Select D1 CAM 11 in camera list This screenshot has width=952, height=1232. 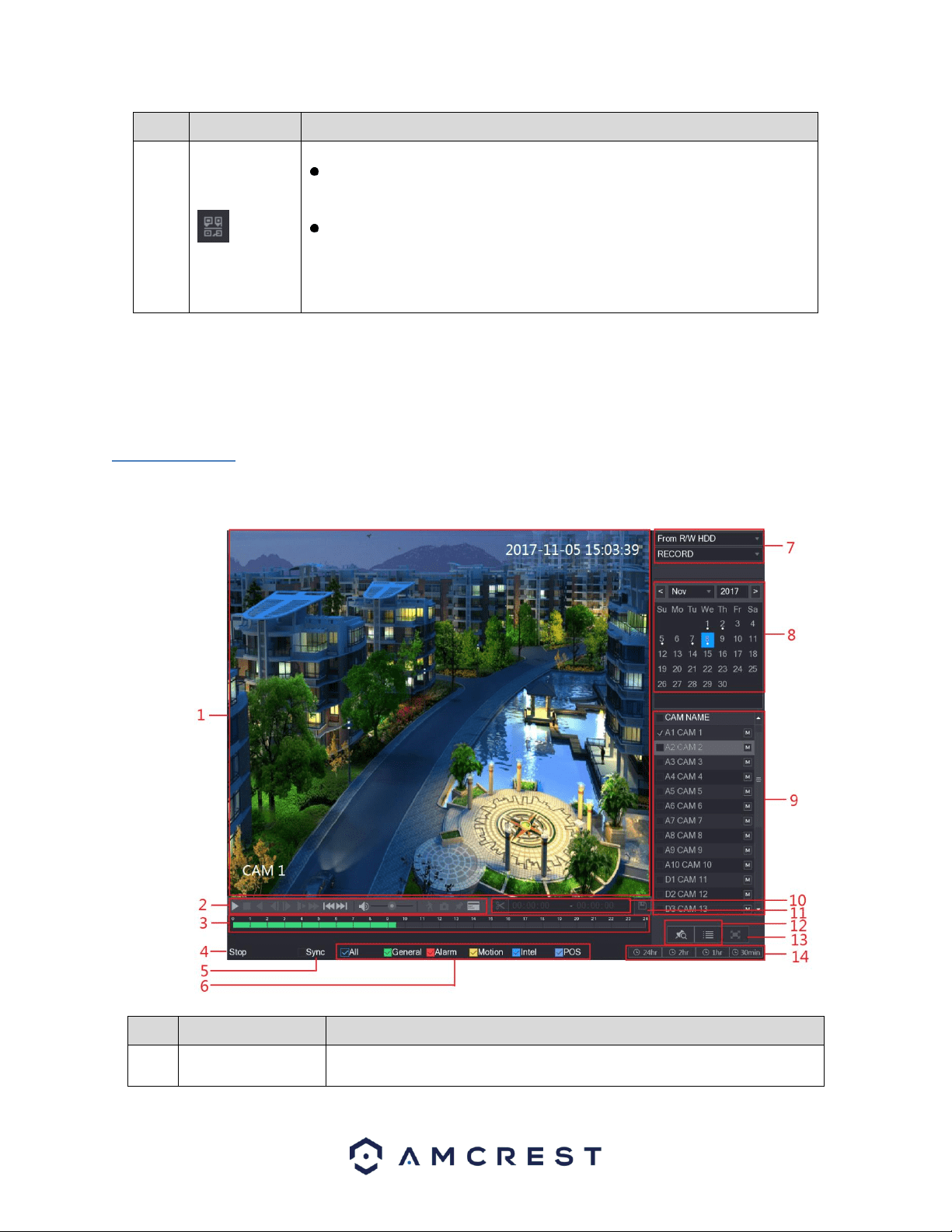pyautogui.click(x=704, y=880)
